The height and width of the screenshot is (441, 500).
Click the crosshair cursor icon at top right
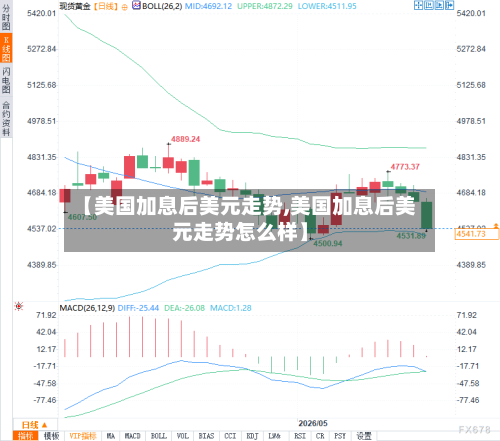tap(418, 5)
